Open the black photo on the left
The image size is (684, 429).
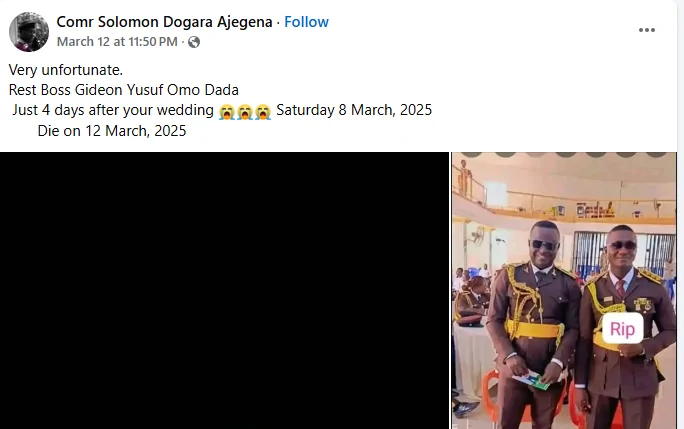[224, 290]
